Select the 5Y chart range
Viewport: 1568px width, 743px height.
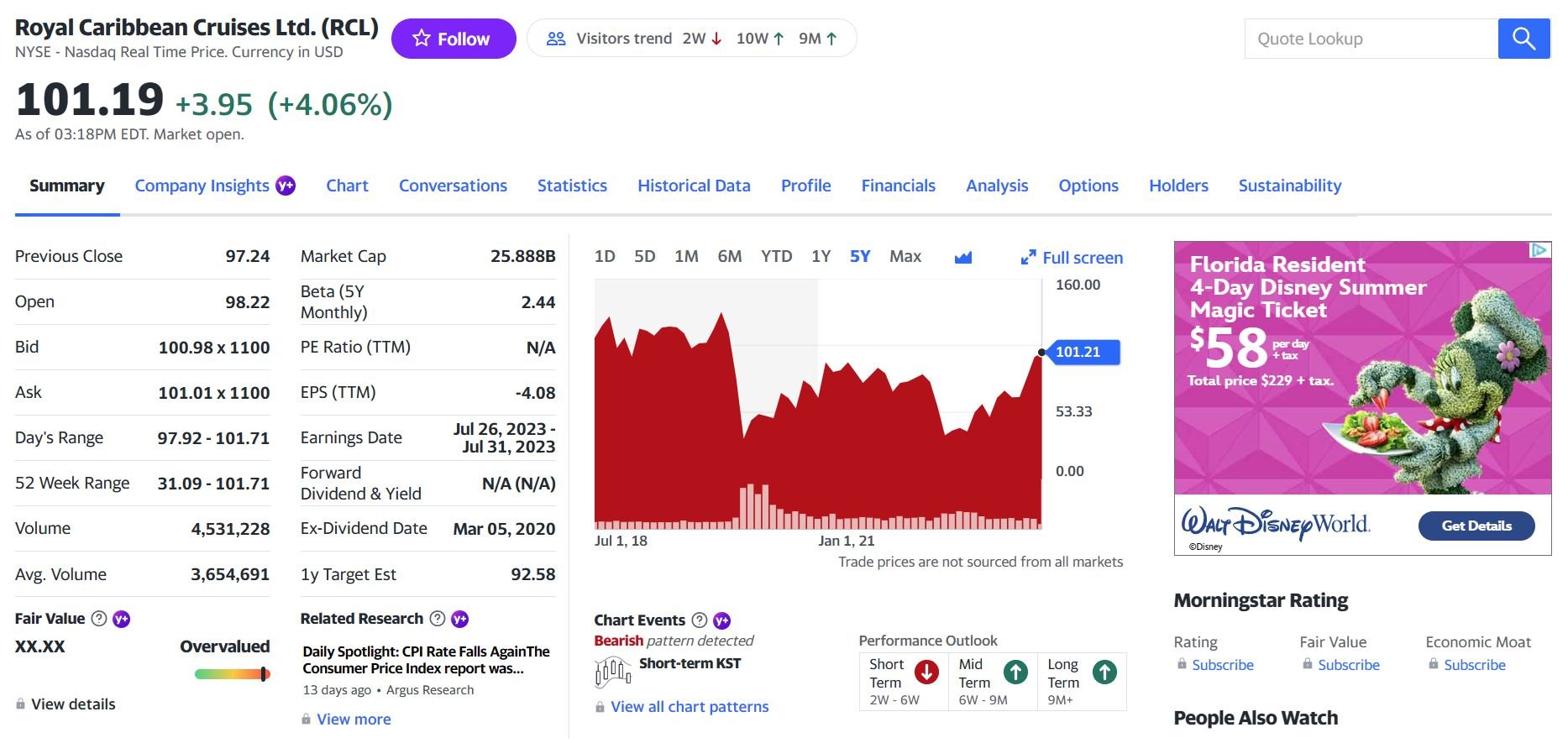860,257
